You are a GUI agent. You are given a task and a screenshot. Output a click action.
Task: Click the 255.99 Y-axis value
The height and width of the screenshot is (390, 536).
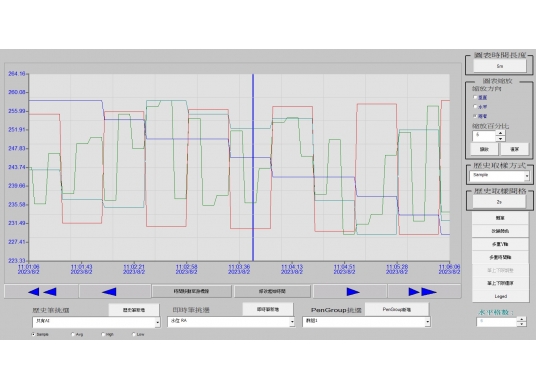[17, 111]
